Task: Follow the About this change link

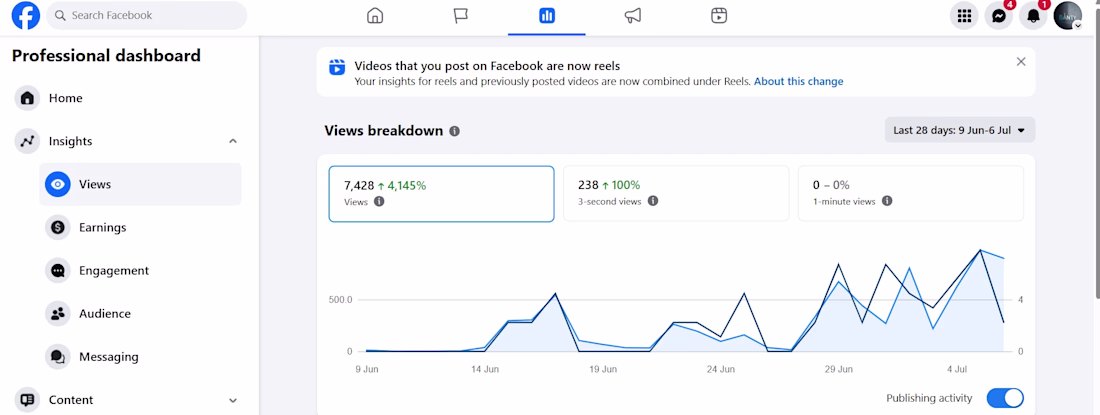Action: pos(798,81)
